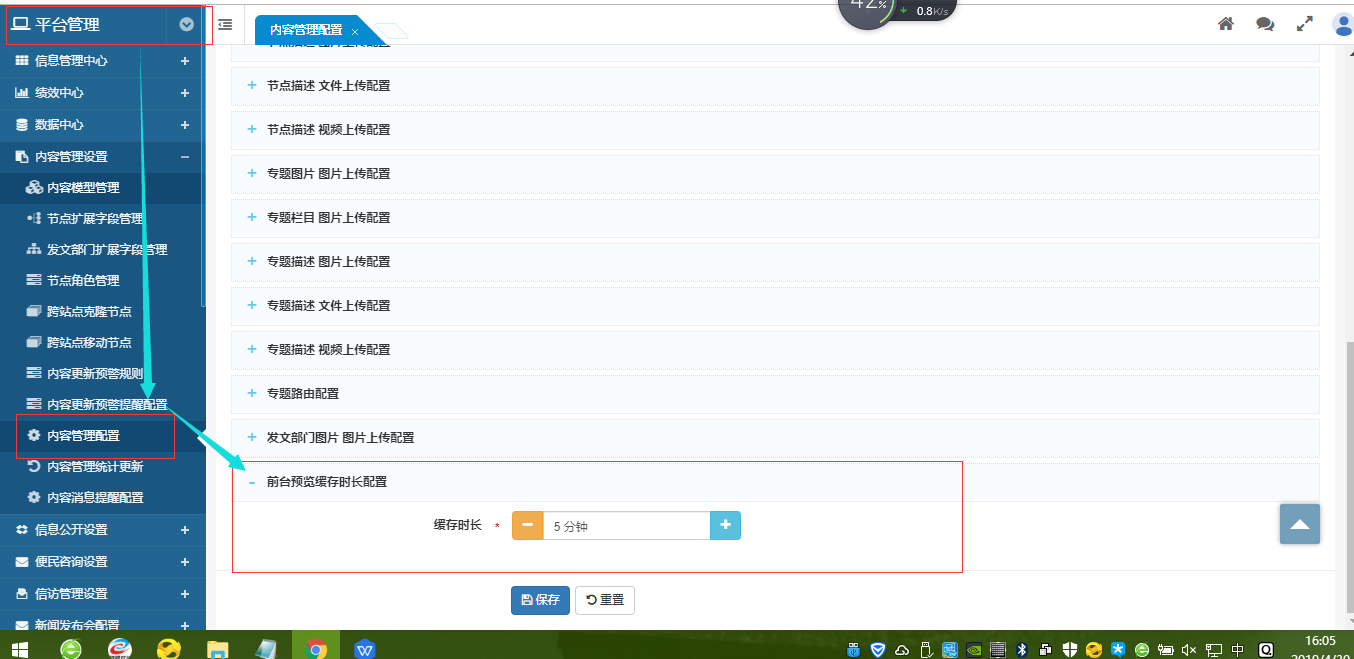Open the user avatar profile icon
1354x659 pixels.
pyautogui.click(x=1343, y=24)
